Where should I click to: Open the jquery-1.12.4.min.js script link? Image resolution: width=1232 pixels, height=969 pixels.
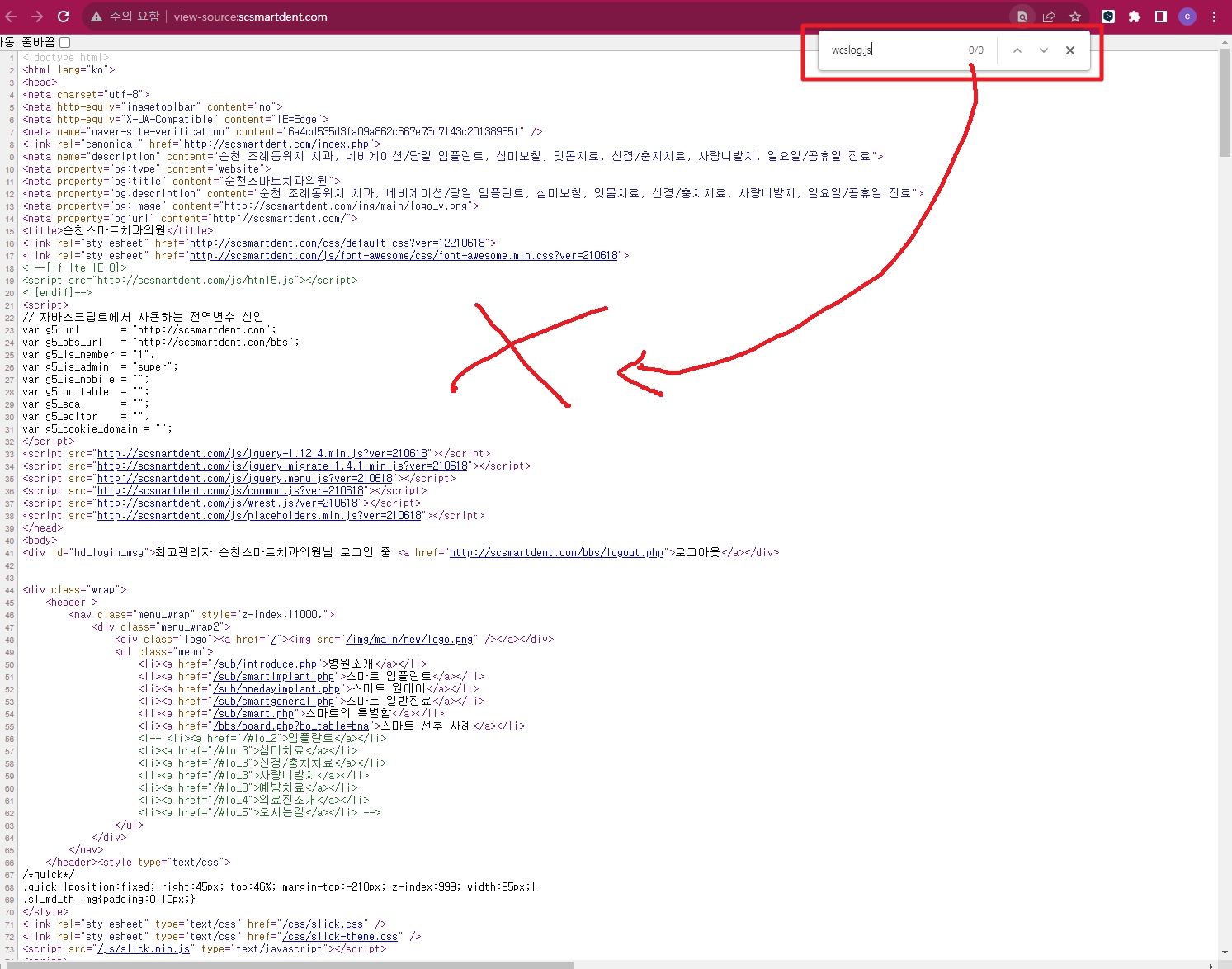262,454
